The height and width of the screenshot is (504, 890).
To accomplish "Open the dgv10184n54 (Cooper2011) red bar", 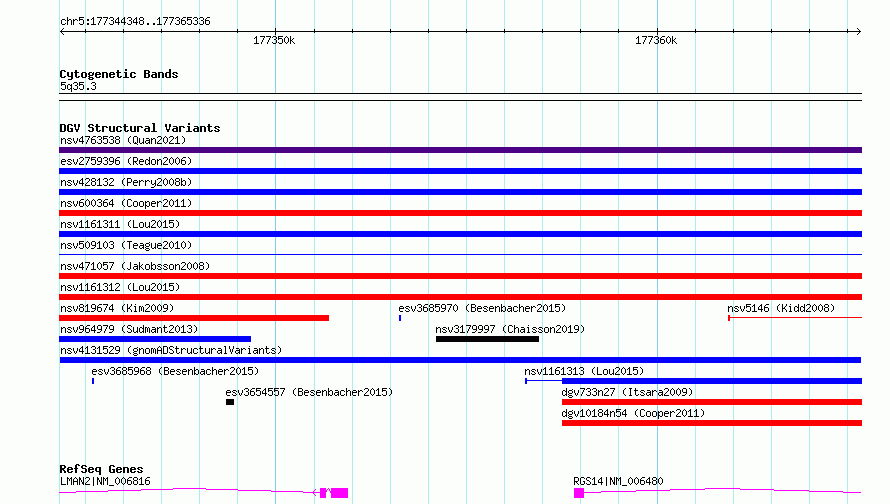I will point(712,423).
